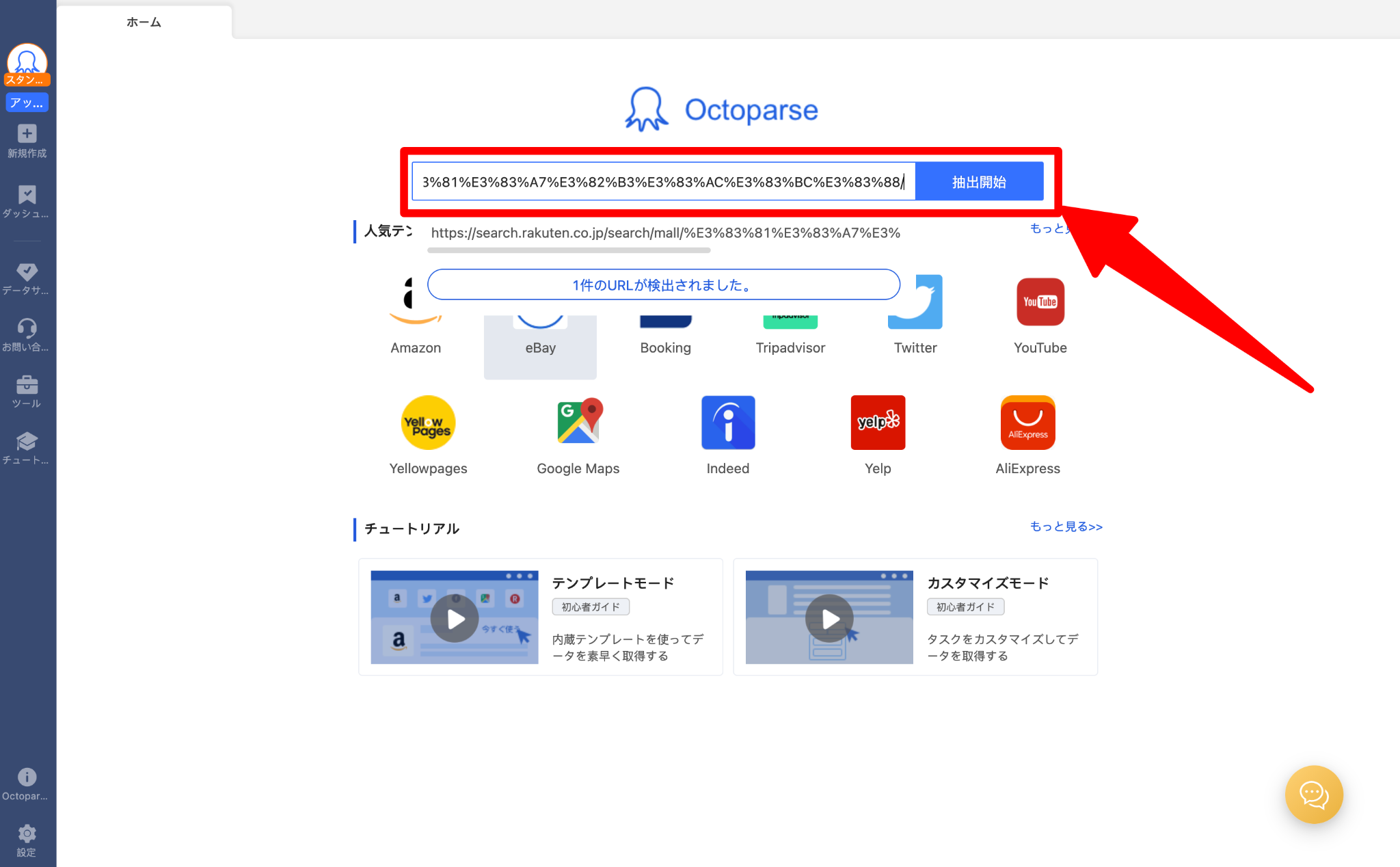This screenshot has width=1400, height=867.
Task: Open the お問い合... headset contact icon
Action: 27,328
